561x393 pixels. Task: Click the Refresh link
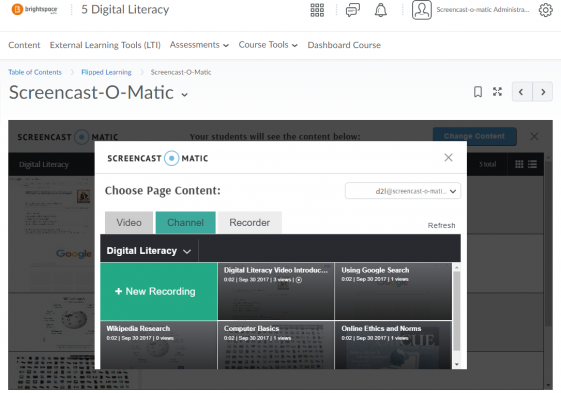click(442, 225)
